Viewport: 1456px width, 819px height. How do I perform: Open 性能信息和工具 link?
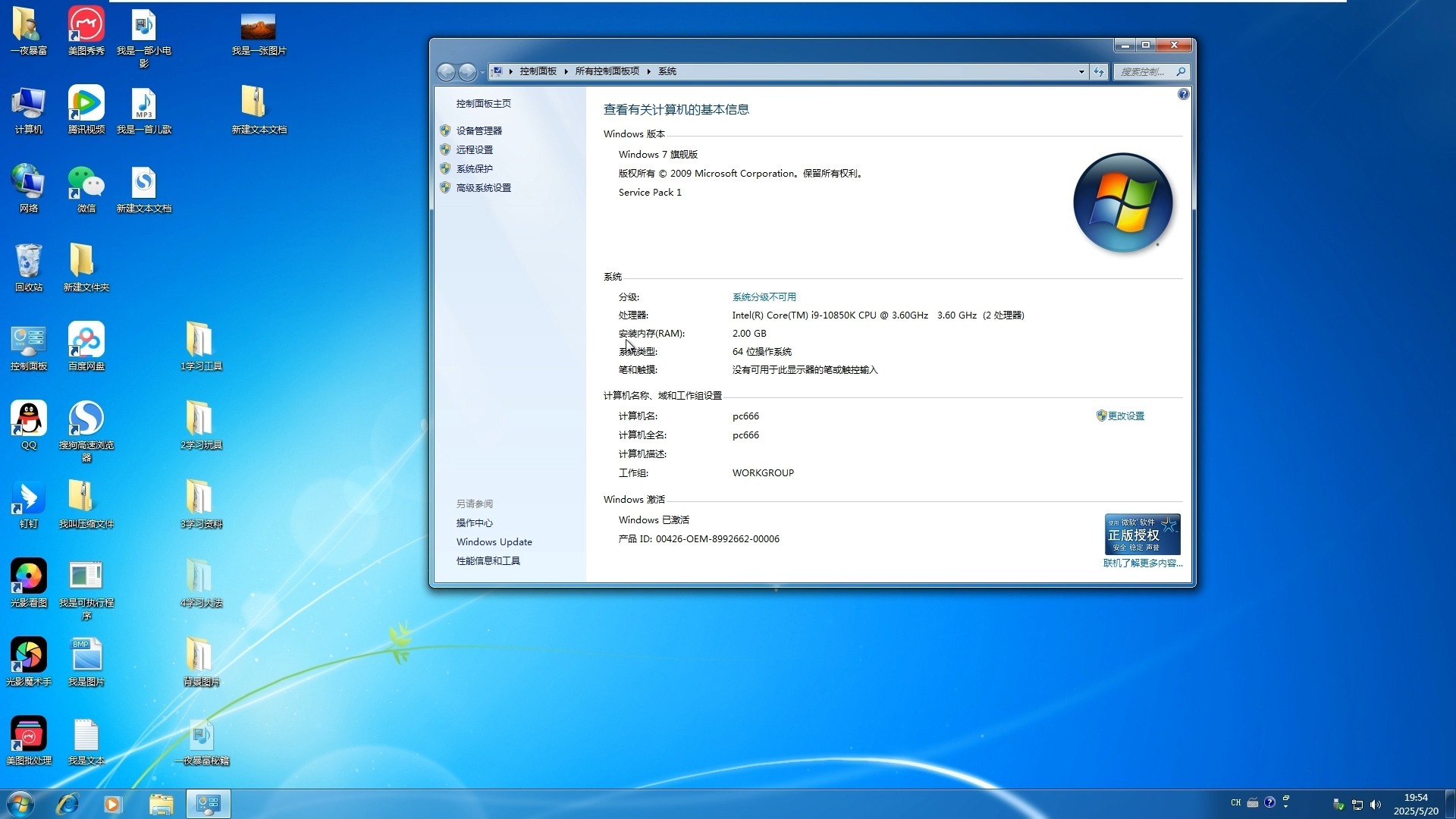point(488,560)
